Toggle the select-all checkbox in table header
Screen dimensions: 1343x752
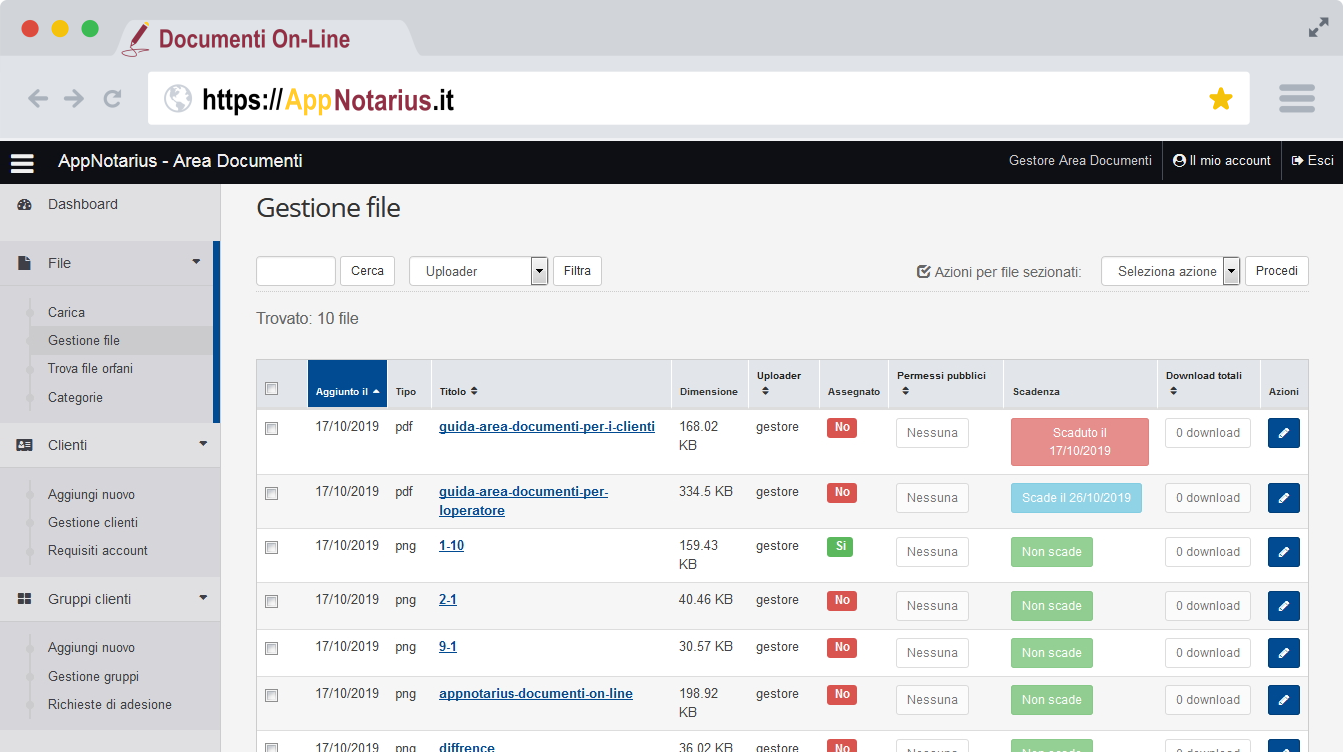(x=272, y=389)
